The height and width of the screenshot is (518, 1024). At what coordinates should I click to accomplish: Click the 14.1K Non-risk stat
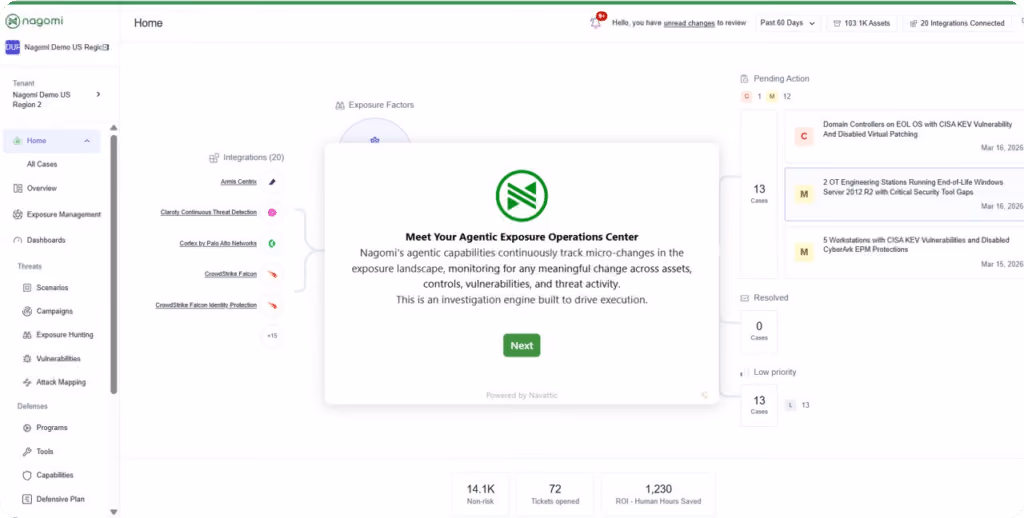[x=481, y=494]
